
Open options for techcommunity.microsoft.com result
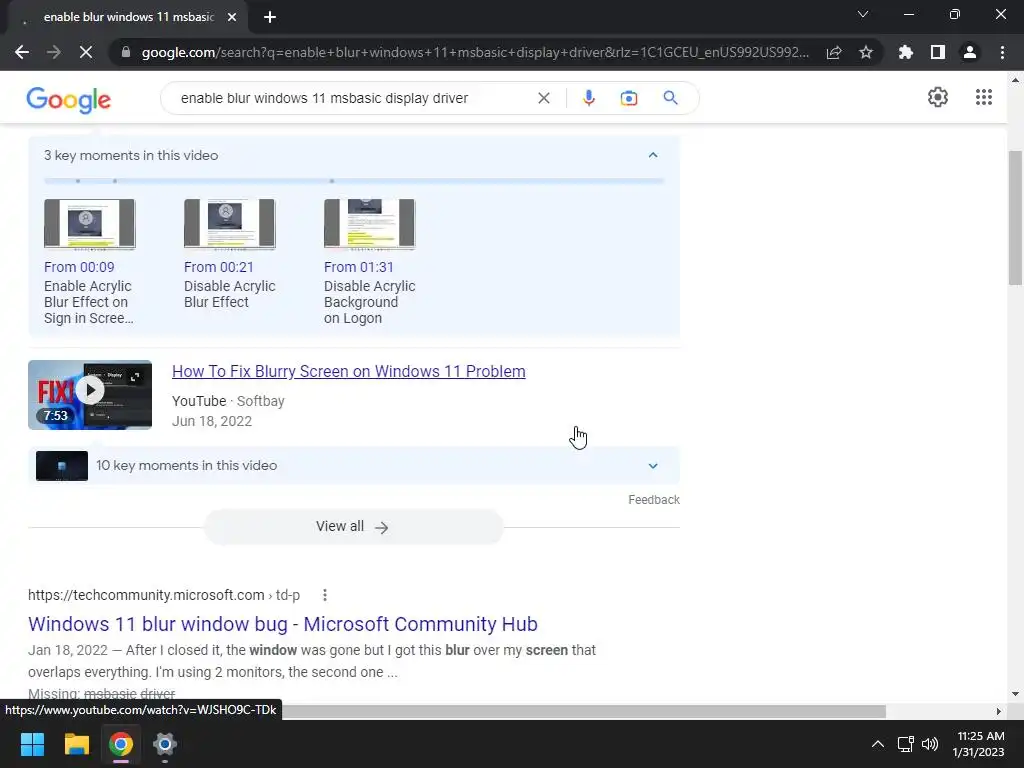click(x=325, y=595)
